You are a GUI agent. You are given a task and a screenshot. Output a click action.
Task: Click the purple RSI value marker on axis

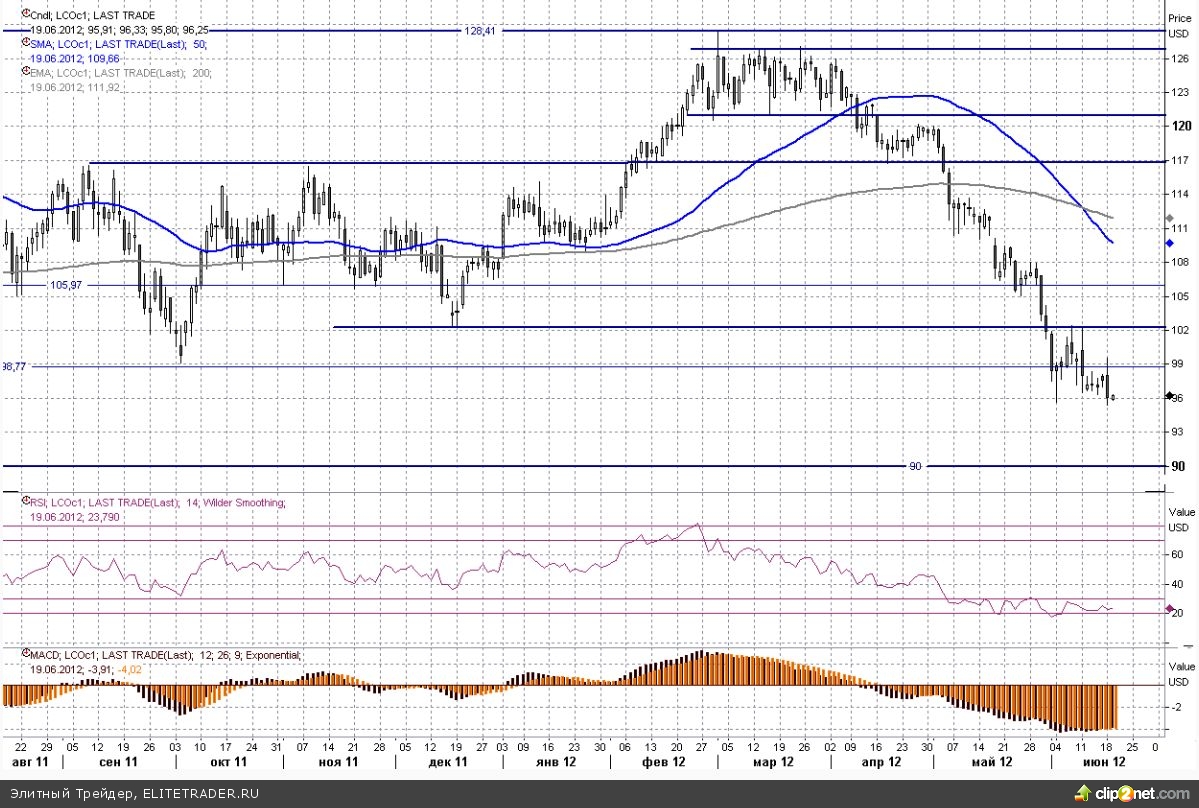1170,609
